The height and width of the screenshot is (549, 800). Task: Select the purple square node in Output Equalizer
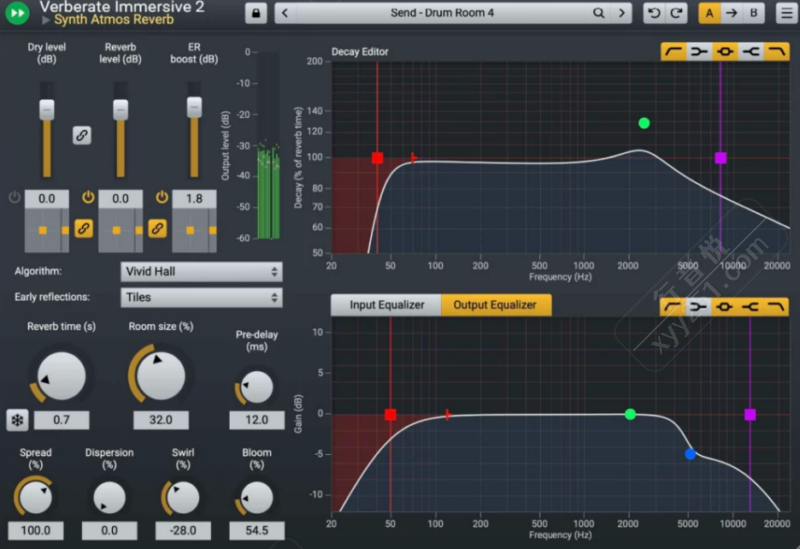(x=750, y=415)
